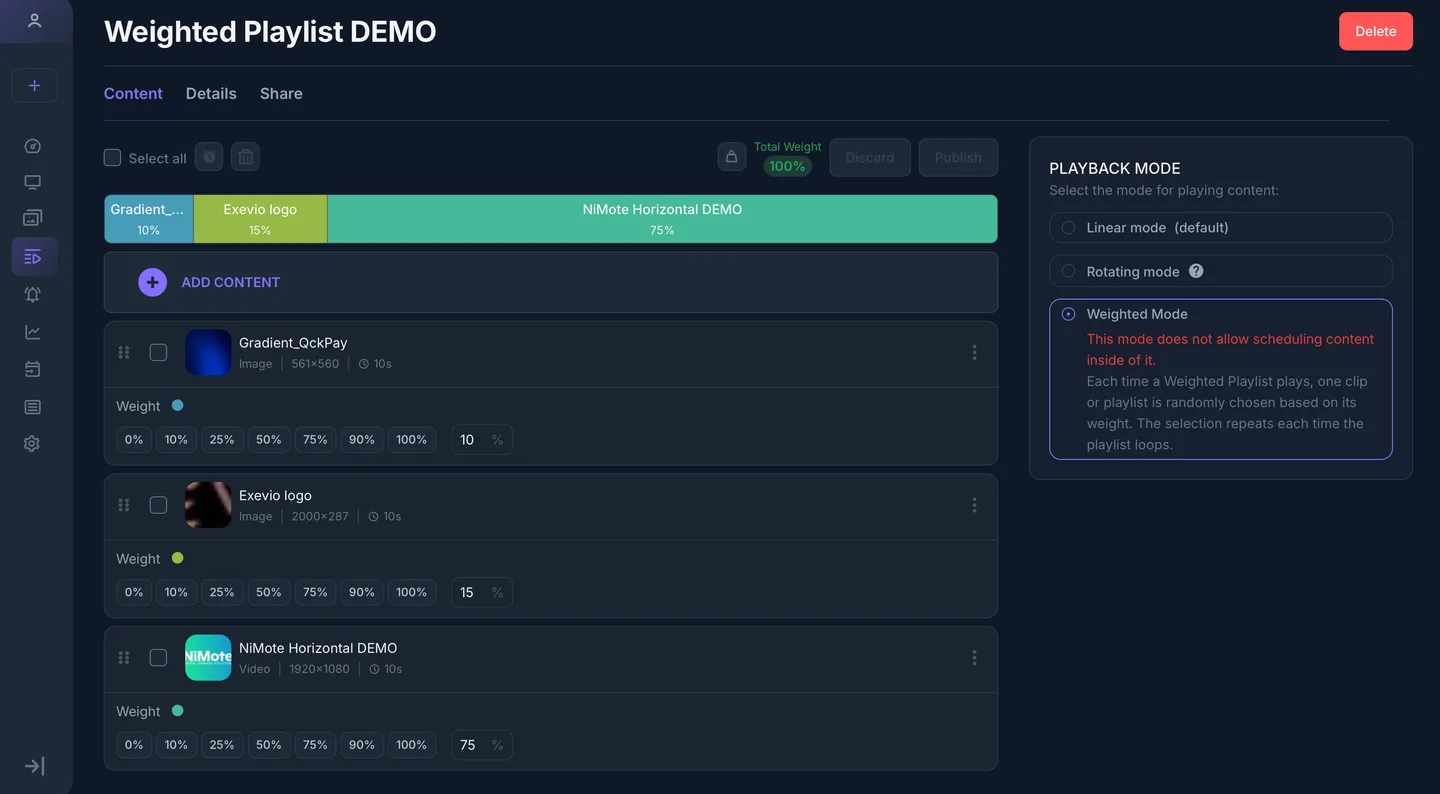Click the olive weight color dot for Exevio logo
Viewport: 1440px width, 794px height.
pyautogui.click(x=178, y=558)
